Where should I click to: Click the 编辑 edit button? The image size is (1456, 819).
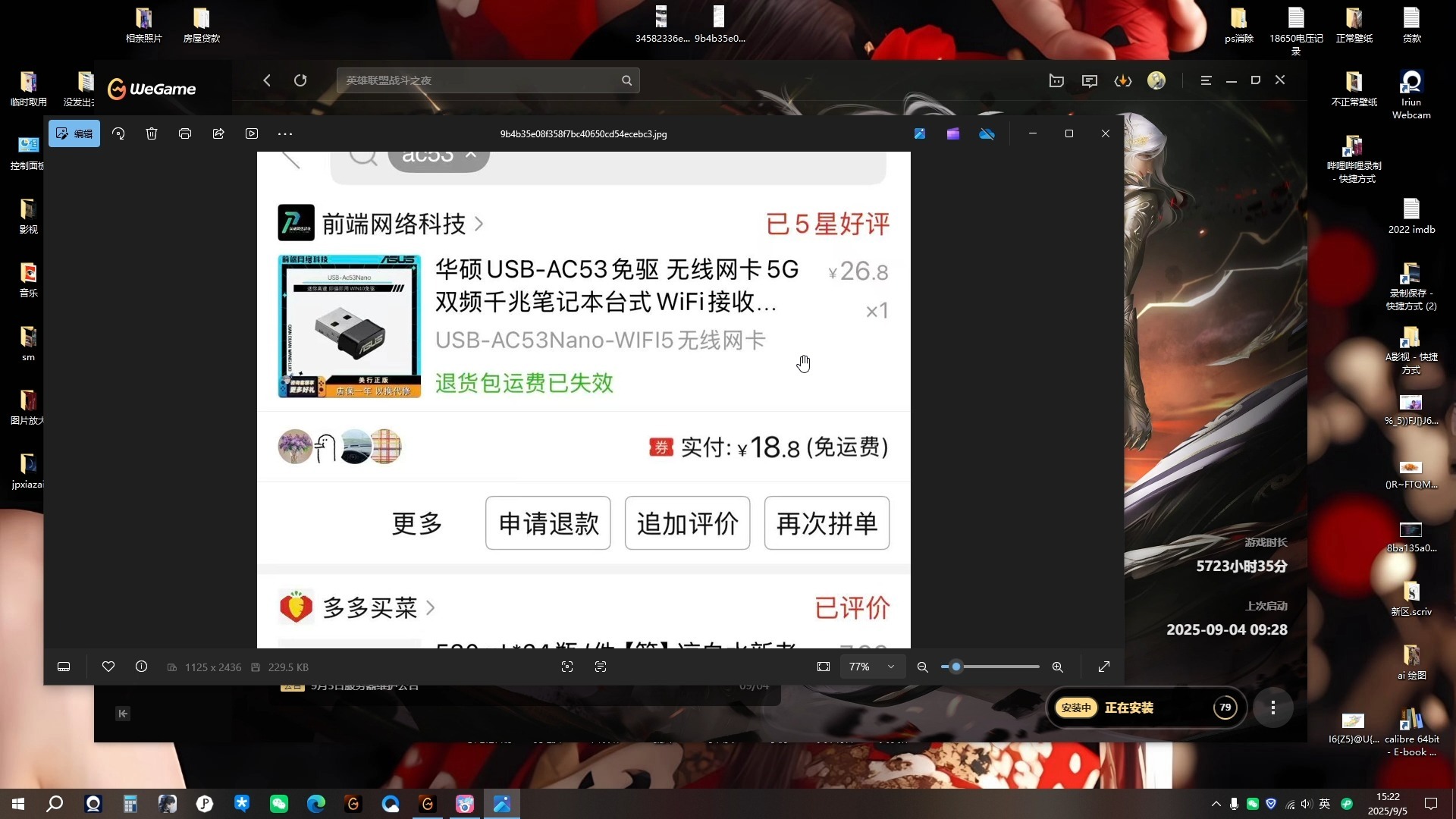tap(74, 133)
